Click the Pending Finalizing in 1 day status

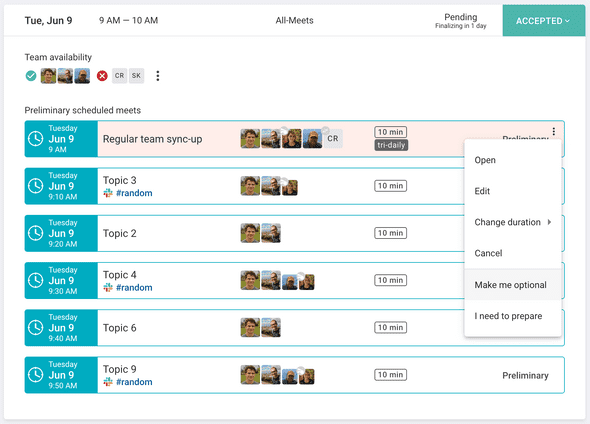click(x=461, y=21)
